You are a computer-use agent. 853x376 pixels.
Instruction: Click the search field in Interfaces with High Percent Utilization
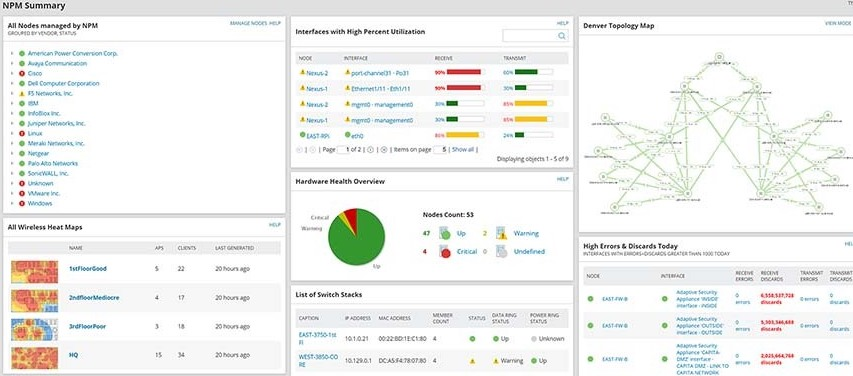point(535,36)
